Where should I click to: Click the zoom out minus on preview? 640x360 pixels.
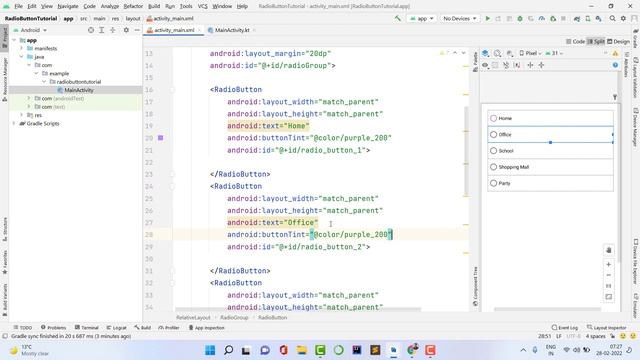point(609,275)
